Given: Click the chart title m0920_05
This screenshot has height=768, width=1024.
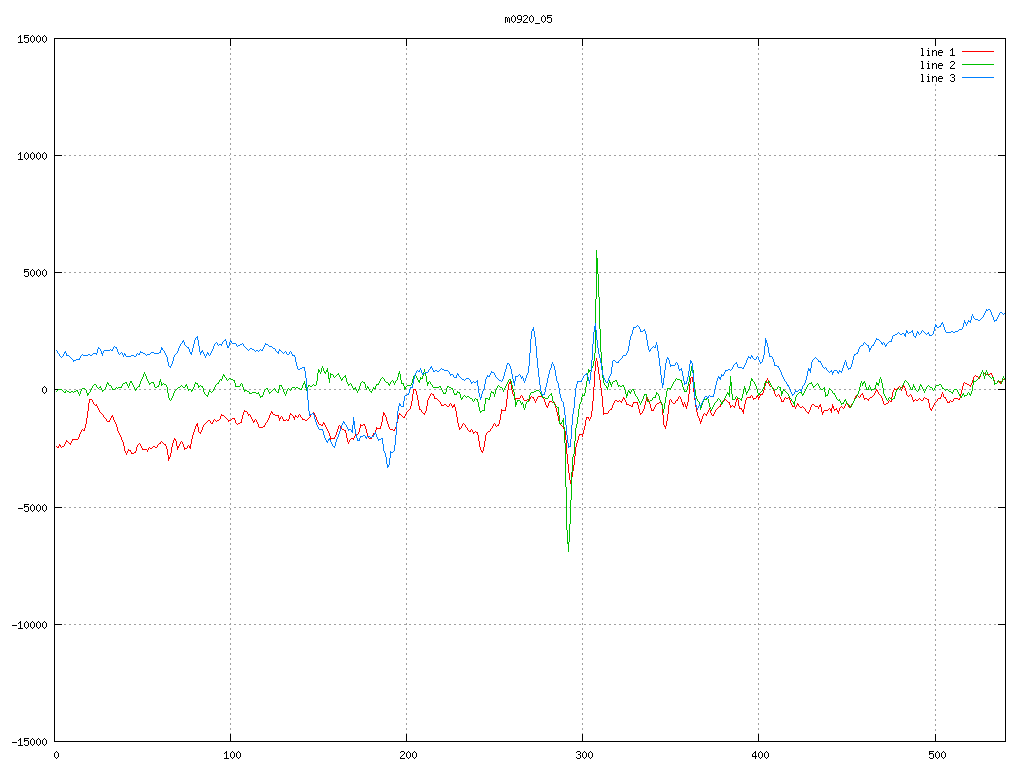Looking at the screenshot, I should (528, 19).
